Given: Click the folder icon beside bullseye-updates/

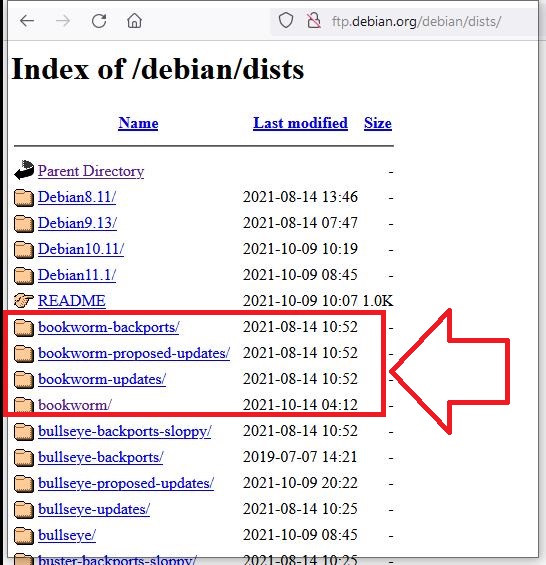Looking at the screenshot, I should 24,510.
